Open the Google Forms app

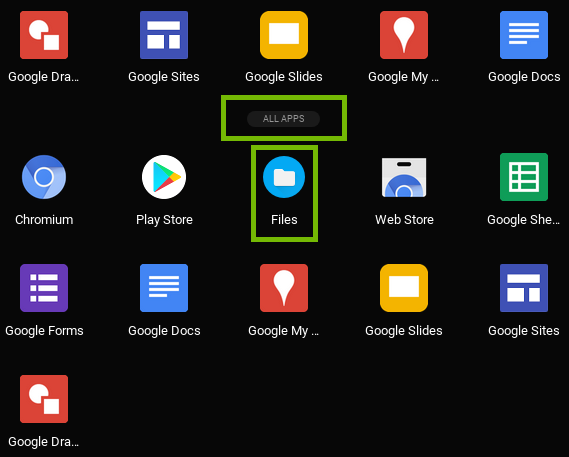pyautogui.click(x=44, y=288)
